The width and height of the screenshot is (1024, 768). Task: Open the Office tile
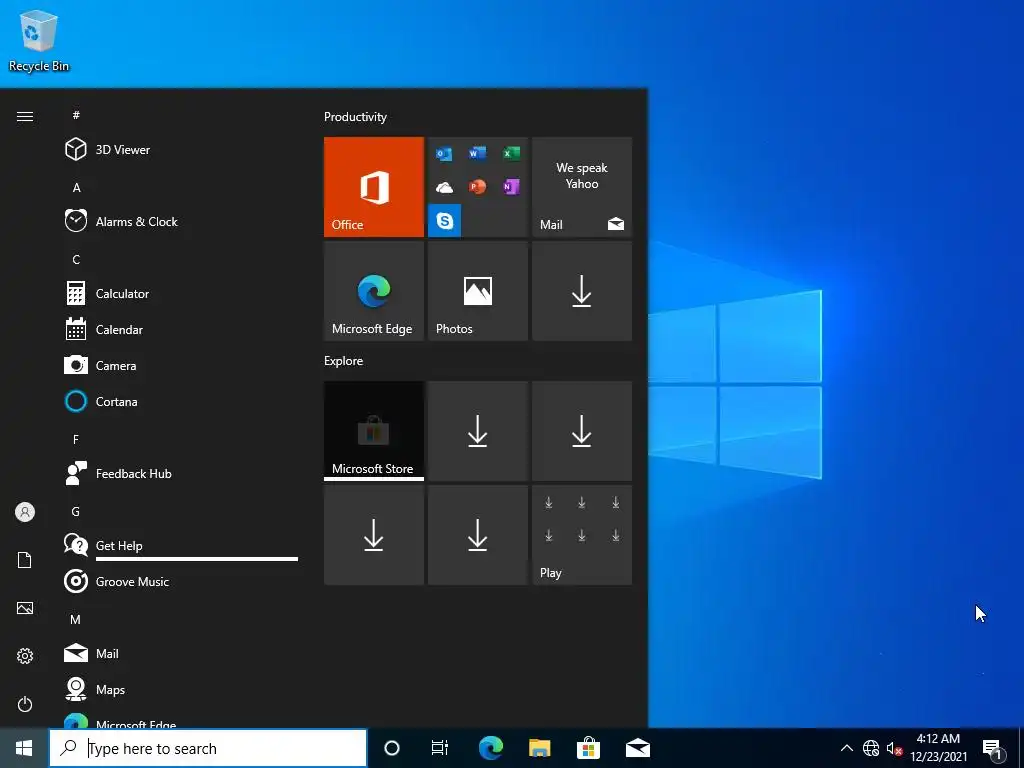[374, 187]
